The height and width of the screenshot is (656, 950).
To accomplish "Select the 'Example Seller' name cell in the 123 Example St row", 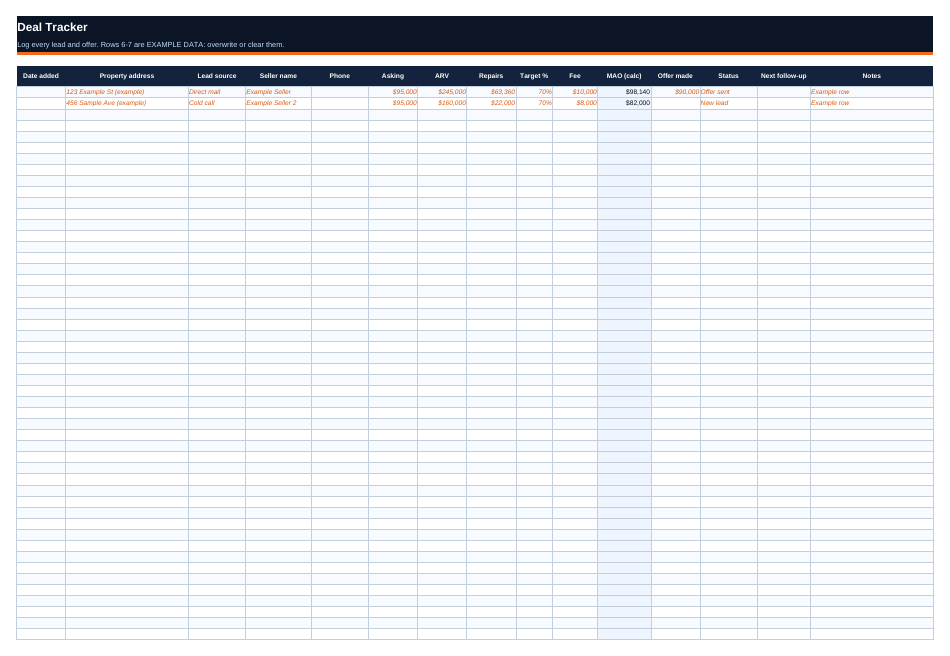I will click(278, 92).
